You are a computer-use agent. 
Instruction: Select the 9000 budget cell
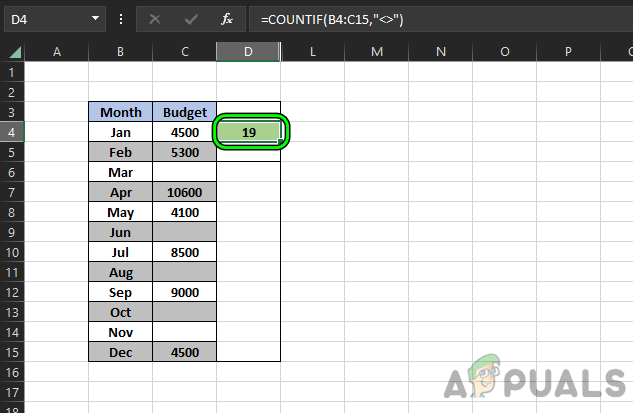(x=184, y=292)
